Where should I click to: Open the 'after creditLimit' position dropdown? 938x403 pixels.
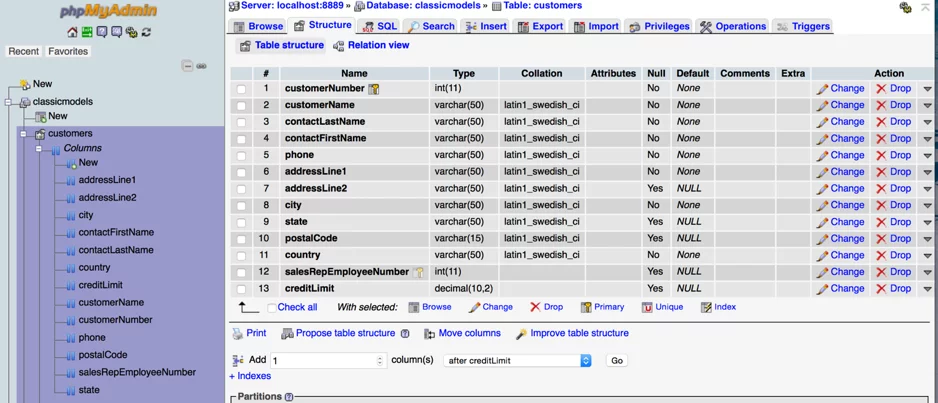tap(517, 361)
